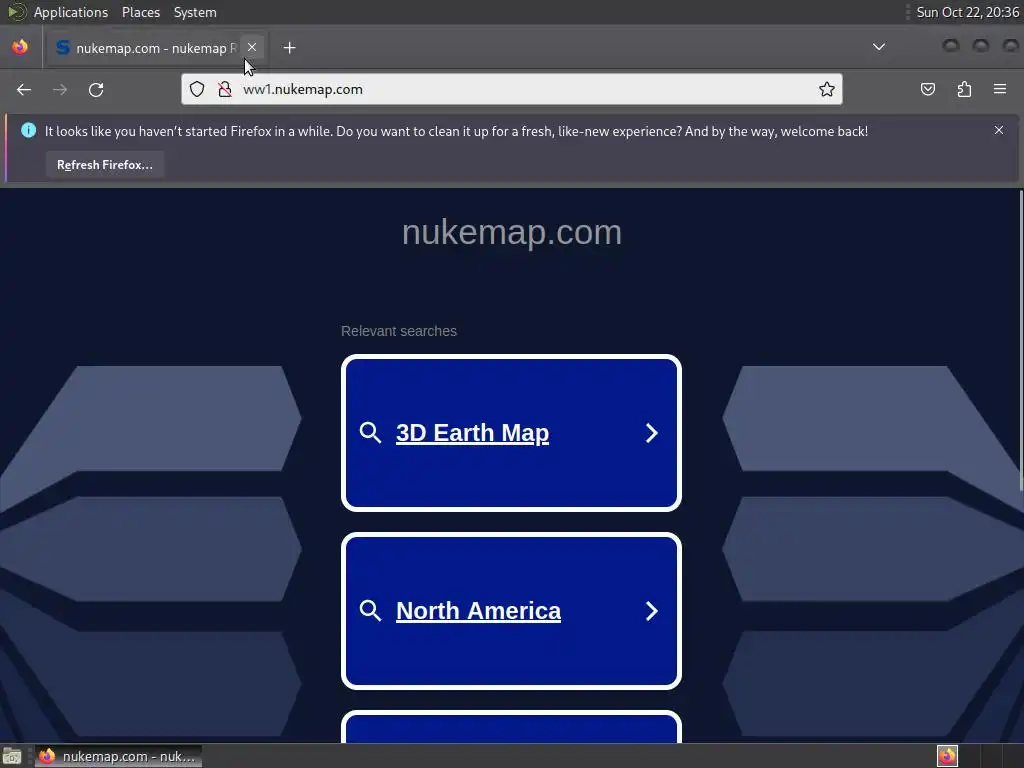Click the nukemap.com page heading
1024x768 pixels.
511,232
